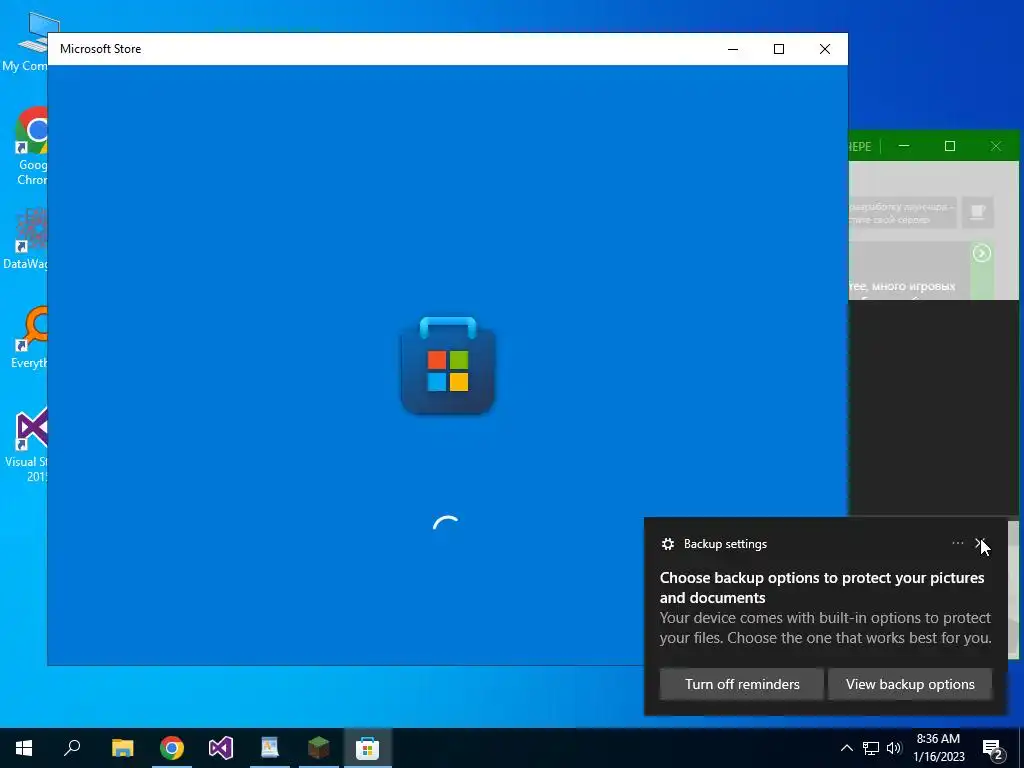Minimize the Microsoft Store window
Viewport: 1024px width, 768px height.
(x=733, y=49)
